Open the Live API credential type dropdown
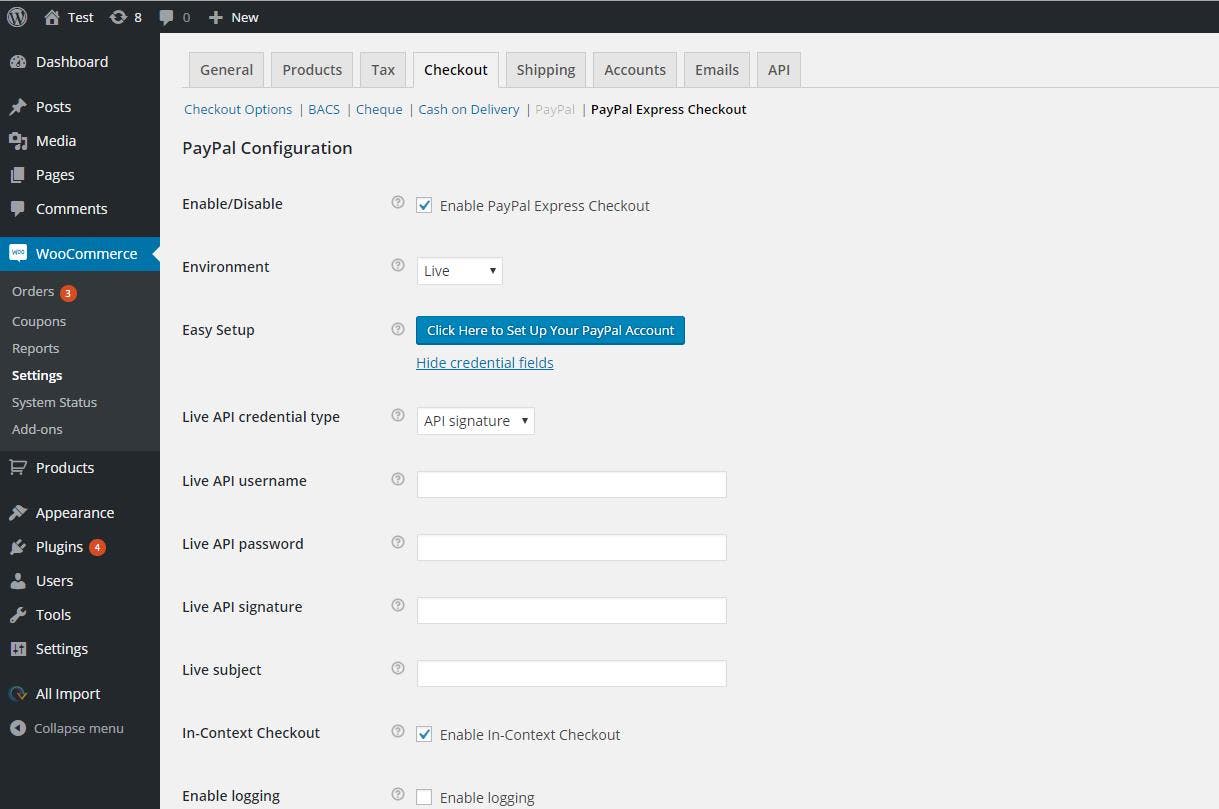The height and width of the screenshot is (809, 1219). [475, 420]
